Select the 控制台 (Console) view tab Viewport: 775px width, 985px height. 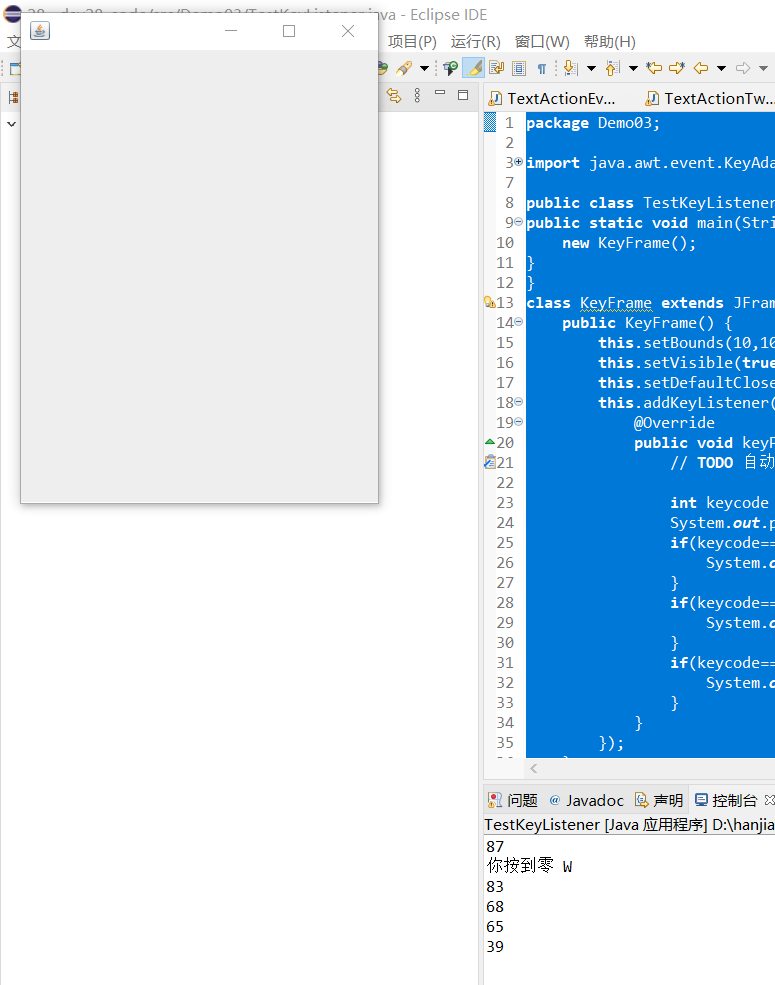726,800
